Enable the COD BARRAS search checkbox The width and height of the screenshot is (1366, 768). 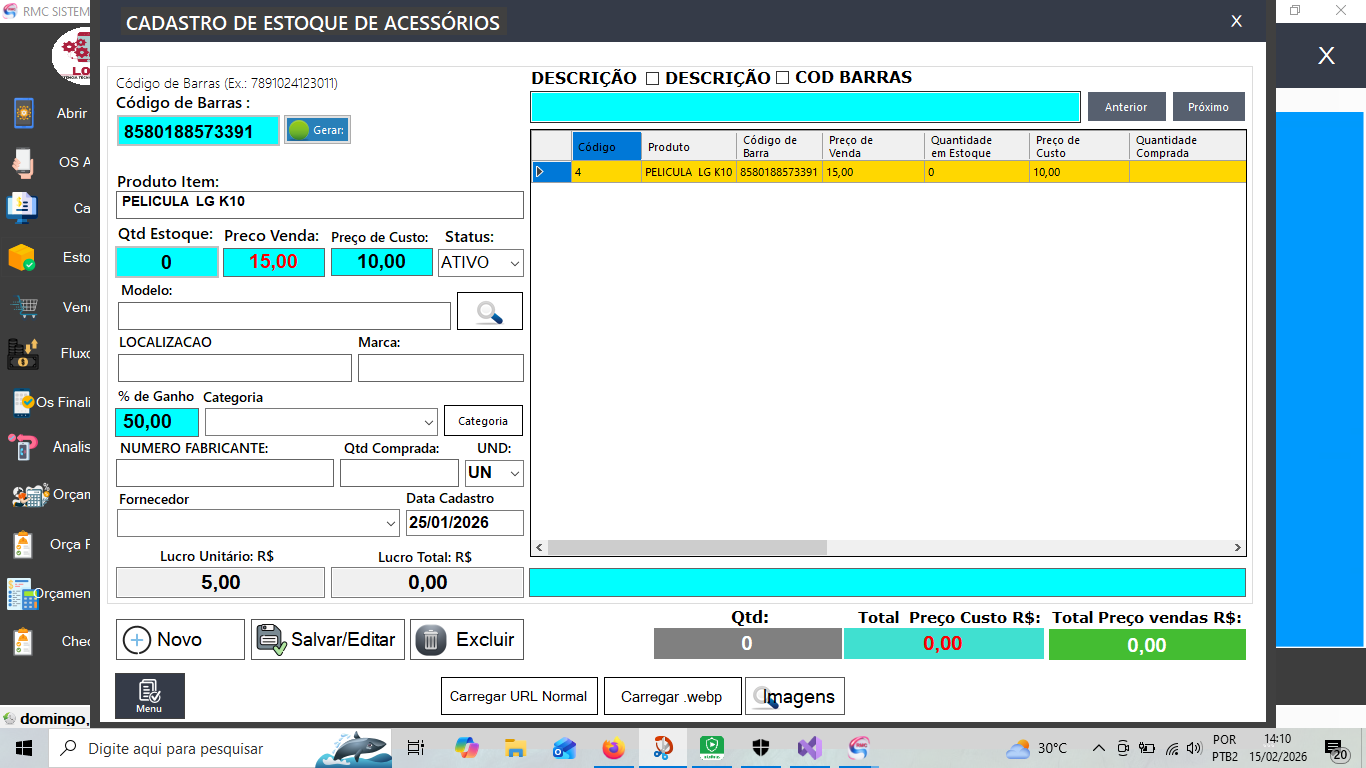pyautogui.click(x=782, y=78)
